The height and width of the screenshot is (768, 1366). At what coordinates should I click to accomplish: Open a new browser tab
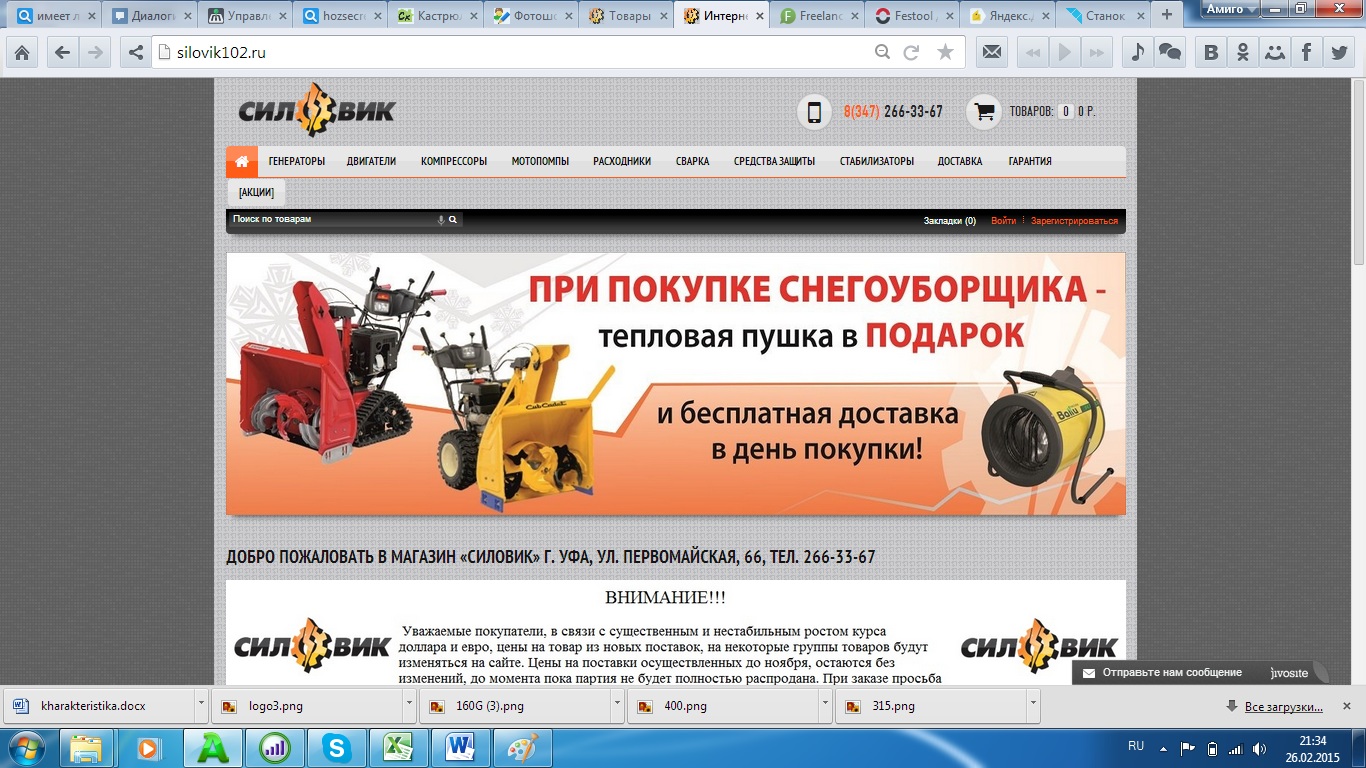tap(1166, 15)
